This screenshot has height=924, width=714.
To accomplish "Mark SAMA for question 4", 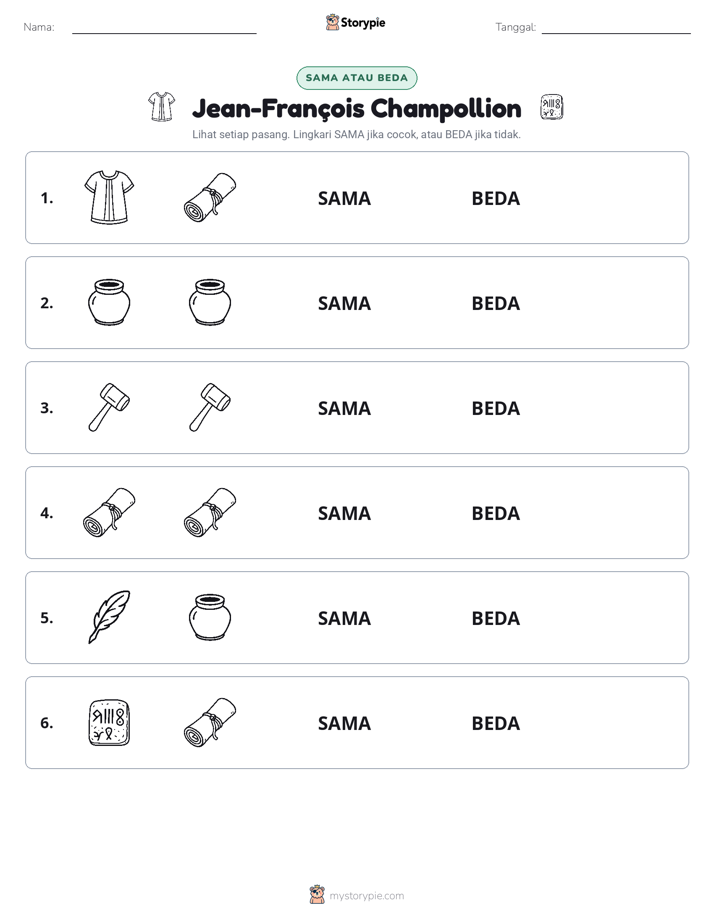I will (344, 513).
